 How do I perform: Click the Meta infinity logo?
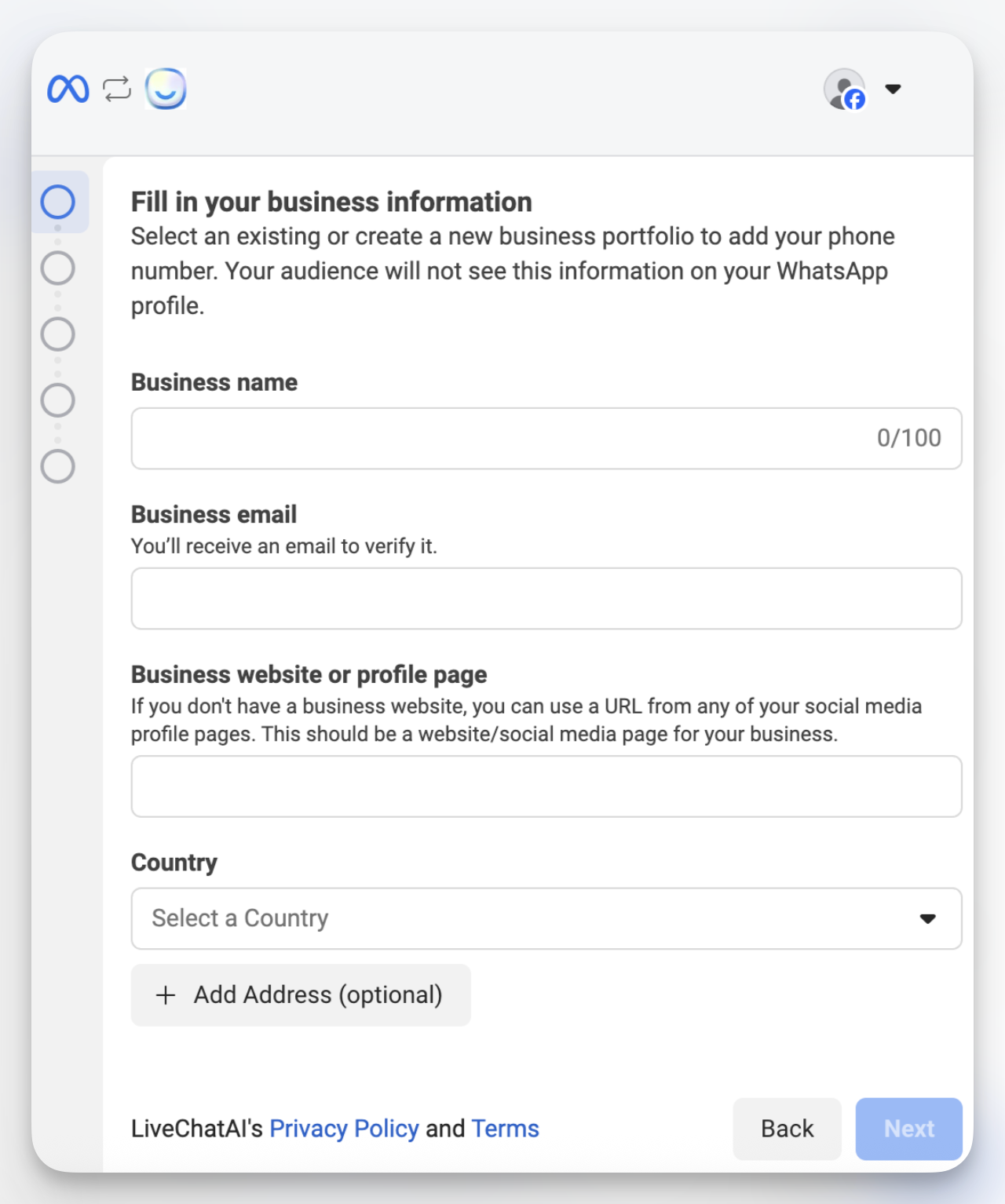(68, 89)
